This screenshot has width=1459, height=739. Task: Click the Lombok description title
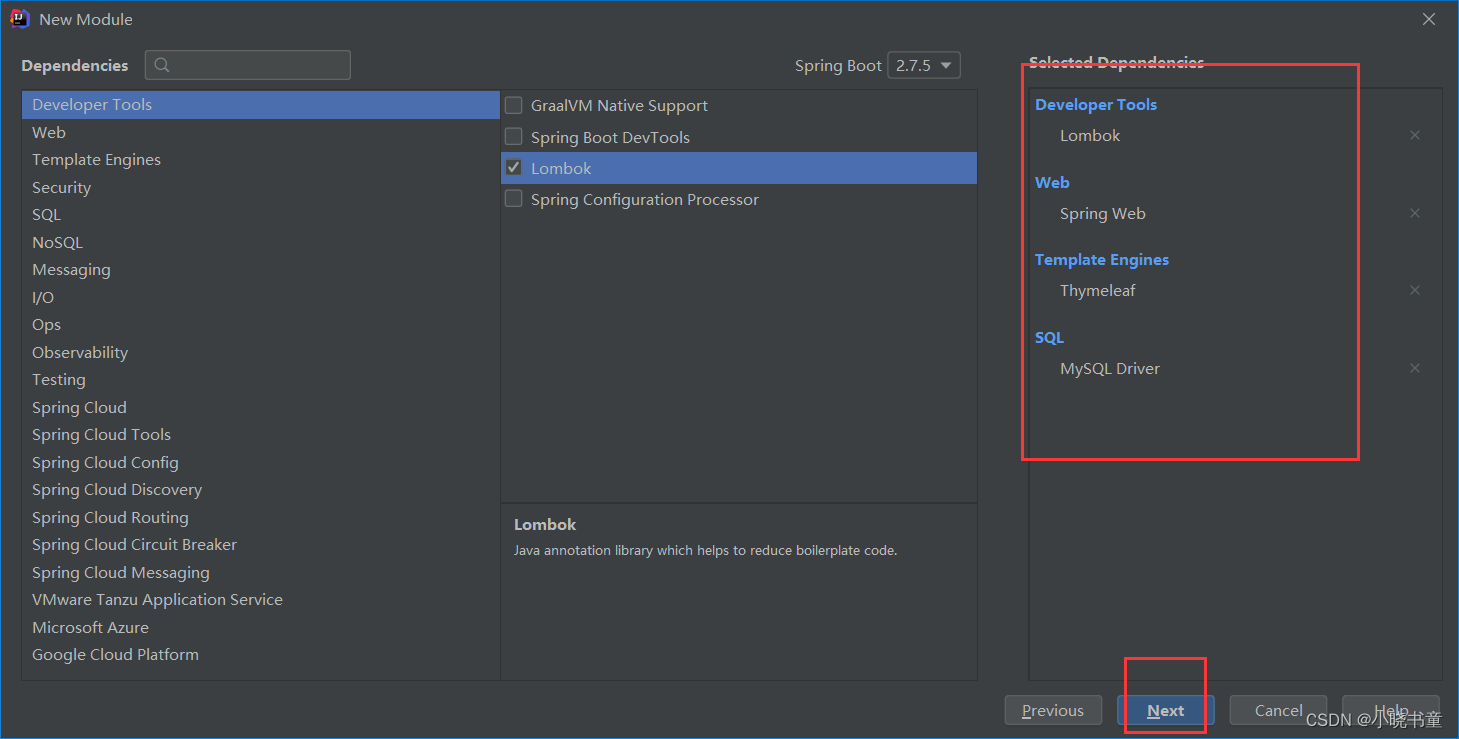545,524
